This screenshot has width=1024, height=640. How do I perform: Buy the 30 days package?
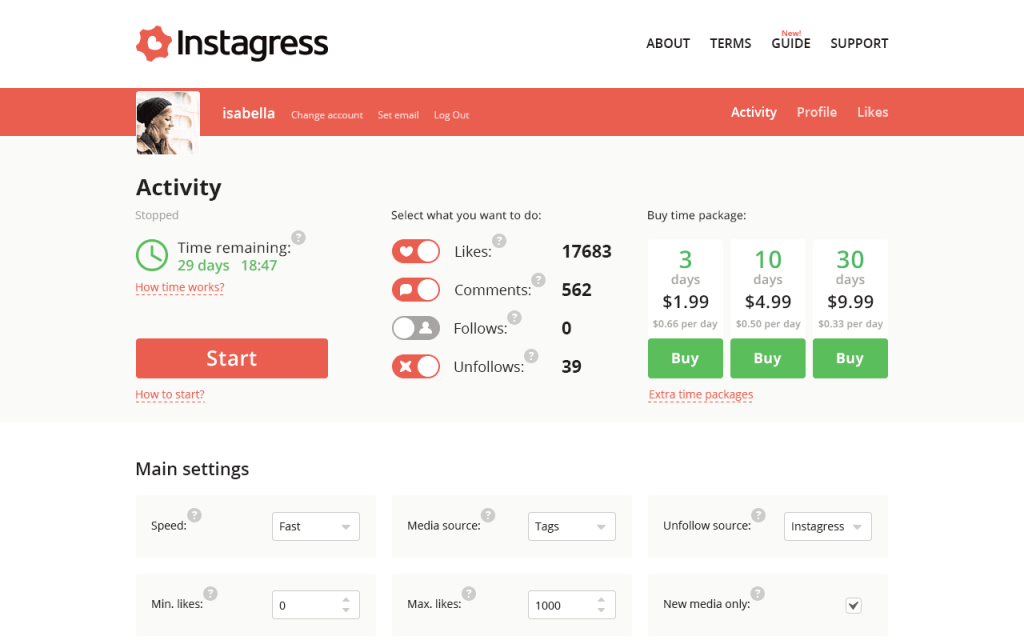pos(850,358)
